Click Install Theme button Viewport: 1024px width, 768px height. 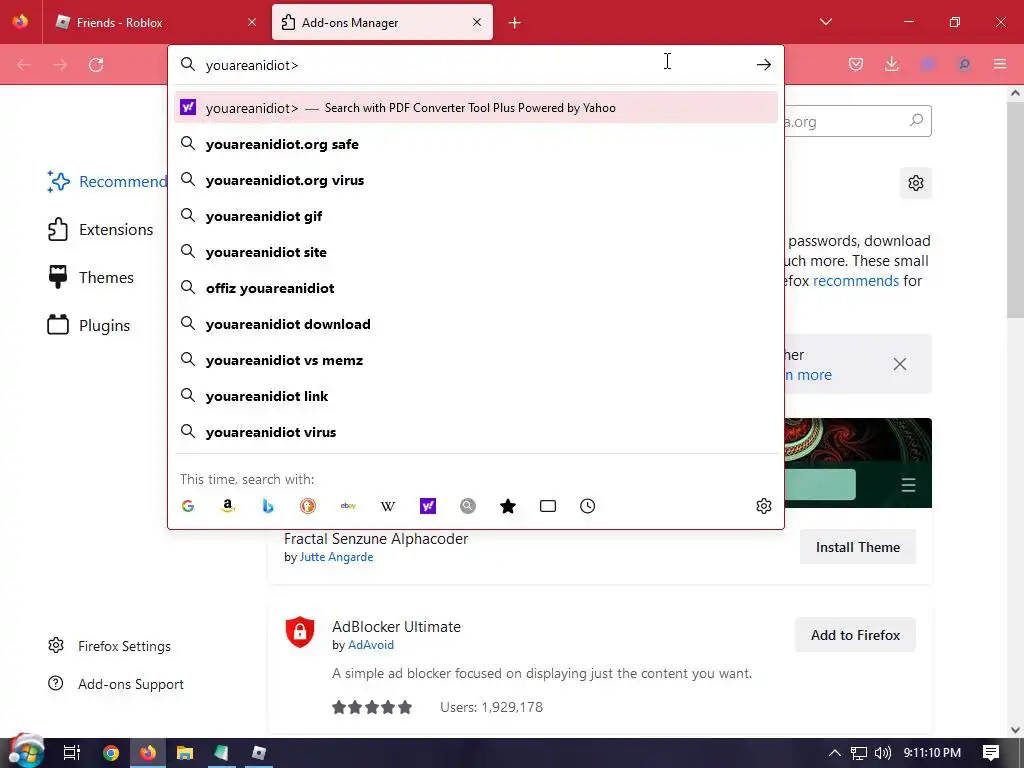857,547
